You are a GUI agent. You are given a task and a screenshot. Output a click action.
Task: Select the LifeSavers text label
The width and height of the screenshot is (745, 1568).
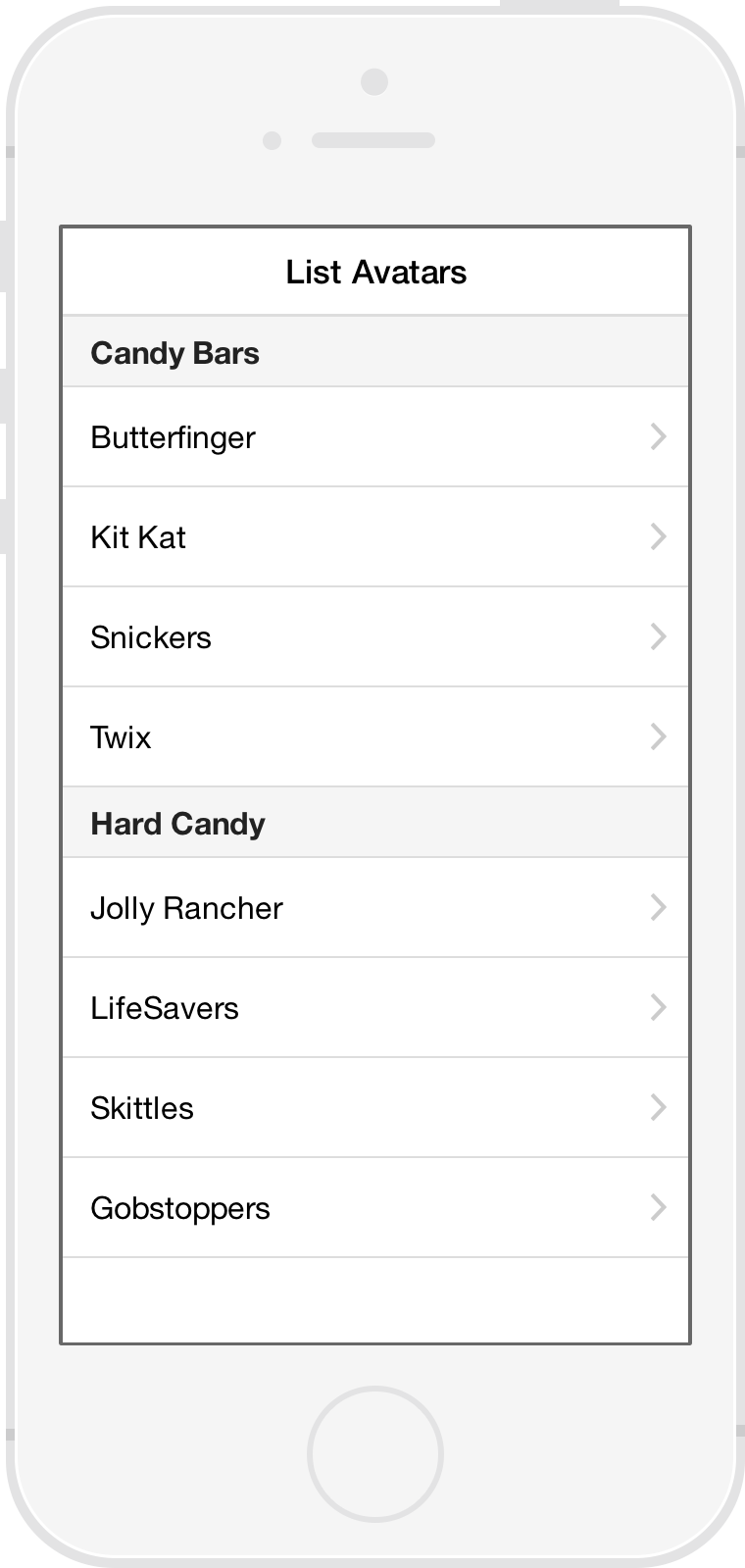click(165, 1008)
